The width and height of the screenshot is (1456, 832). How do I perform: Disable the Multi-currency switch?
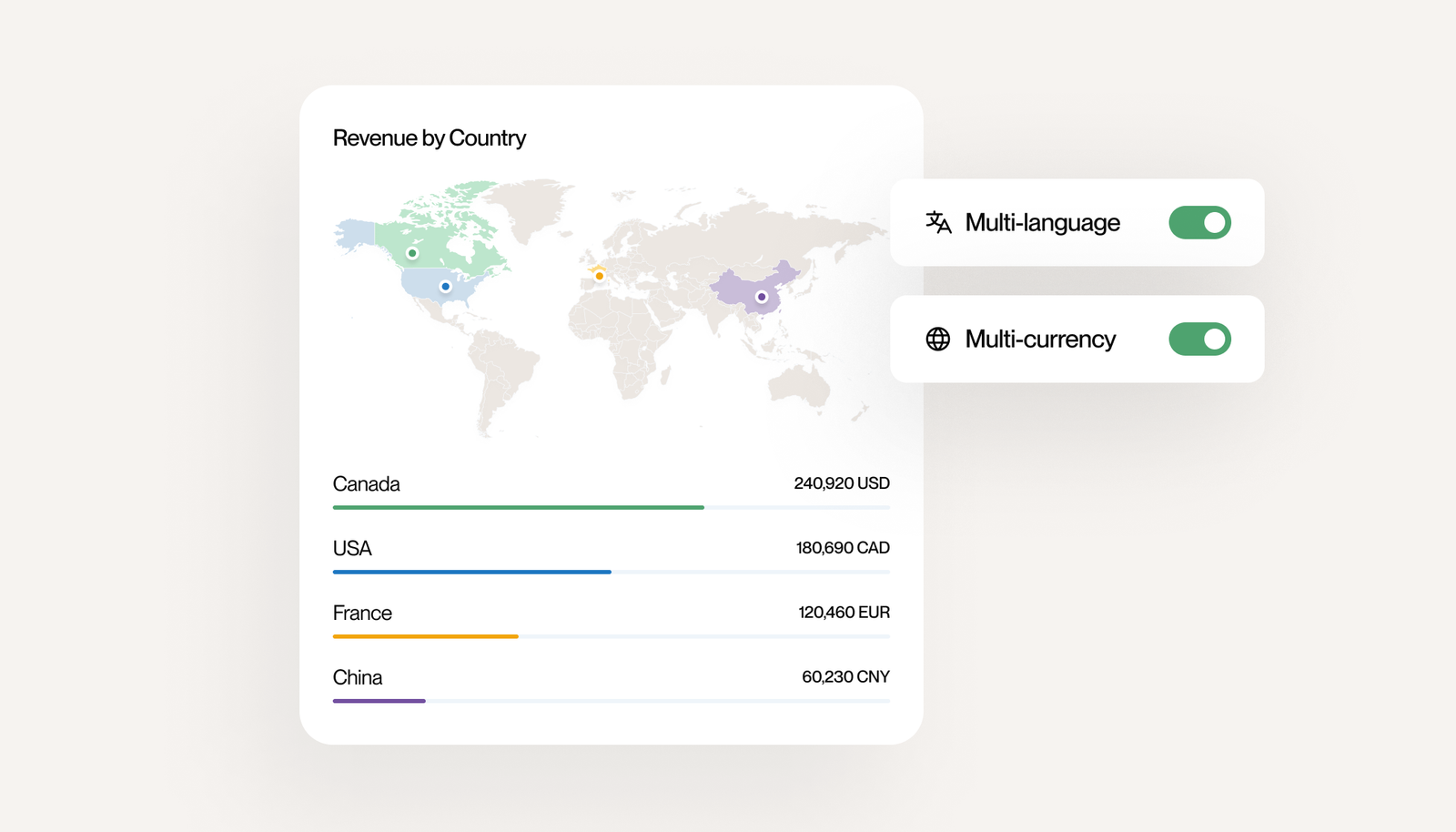pos(1199,339)
